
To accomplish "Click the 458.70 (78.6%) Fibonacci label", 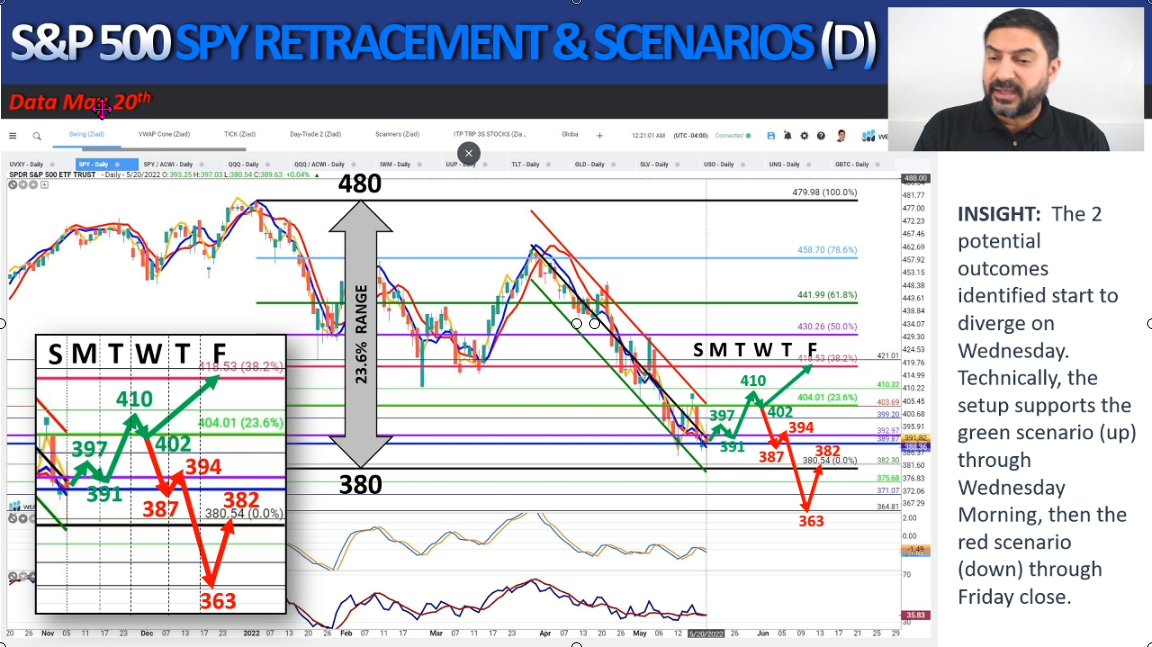I will click(x=827, y=250).
